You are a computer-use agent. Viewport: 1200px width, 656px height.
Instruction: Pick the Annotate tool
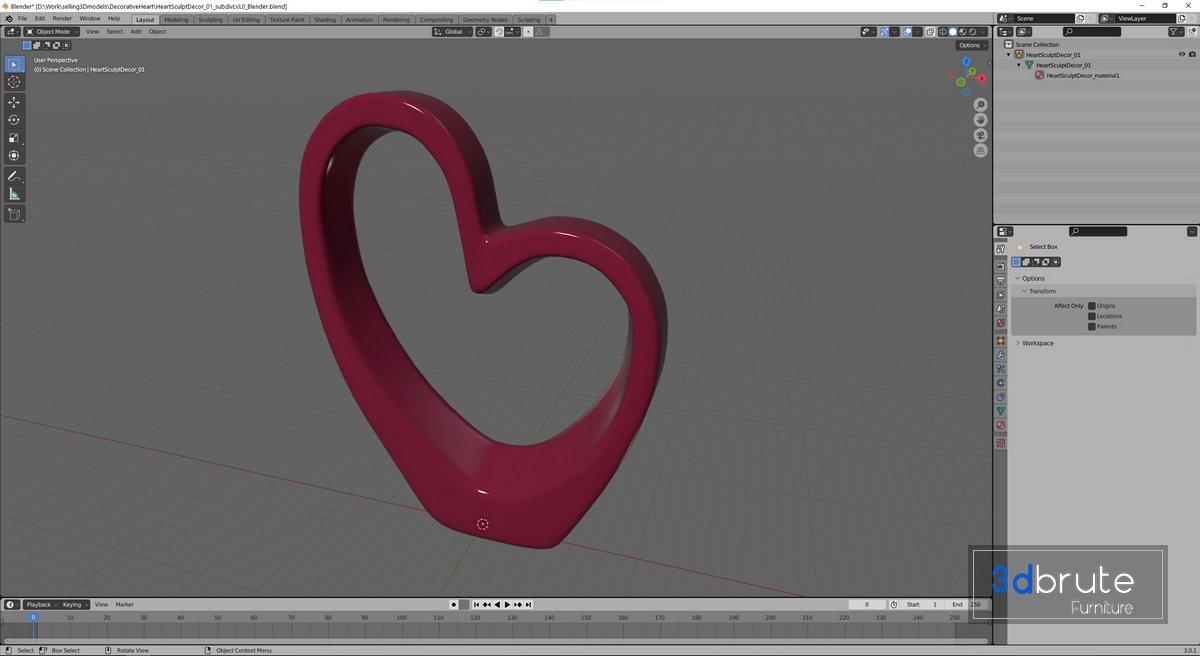(x=14, y=176)
